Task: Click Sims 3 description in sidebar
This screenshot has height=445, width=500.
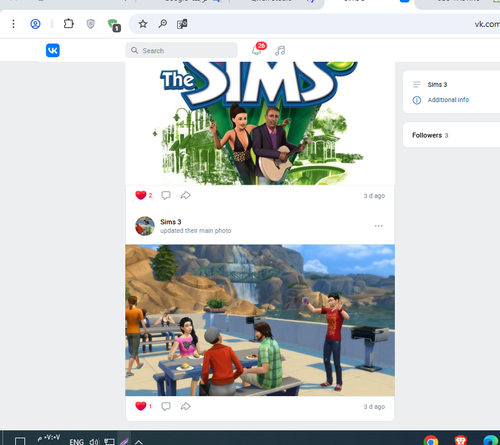Action: 437,85
